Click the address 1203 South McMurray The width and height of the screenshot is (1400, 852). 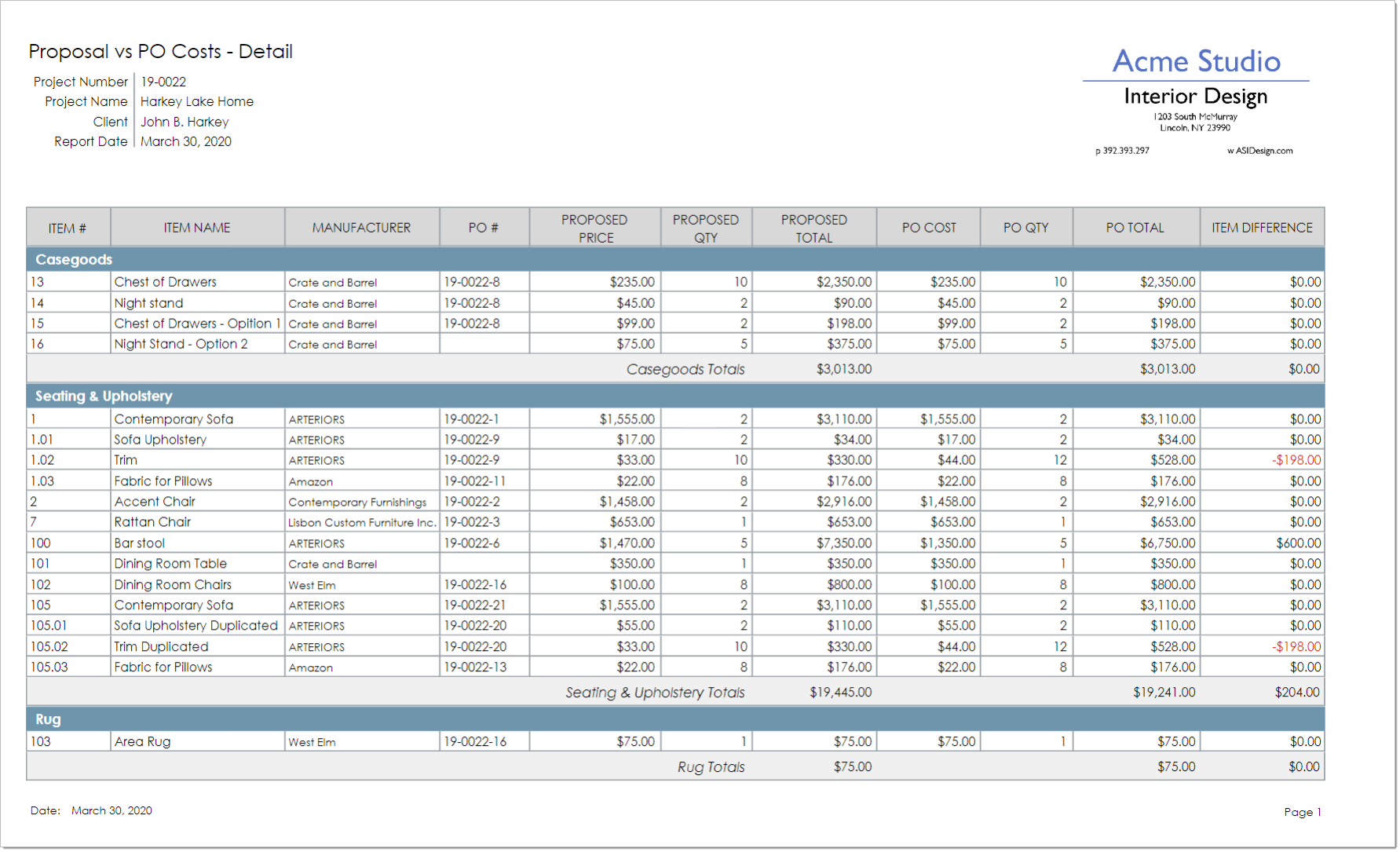(1195, 116)
